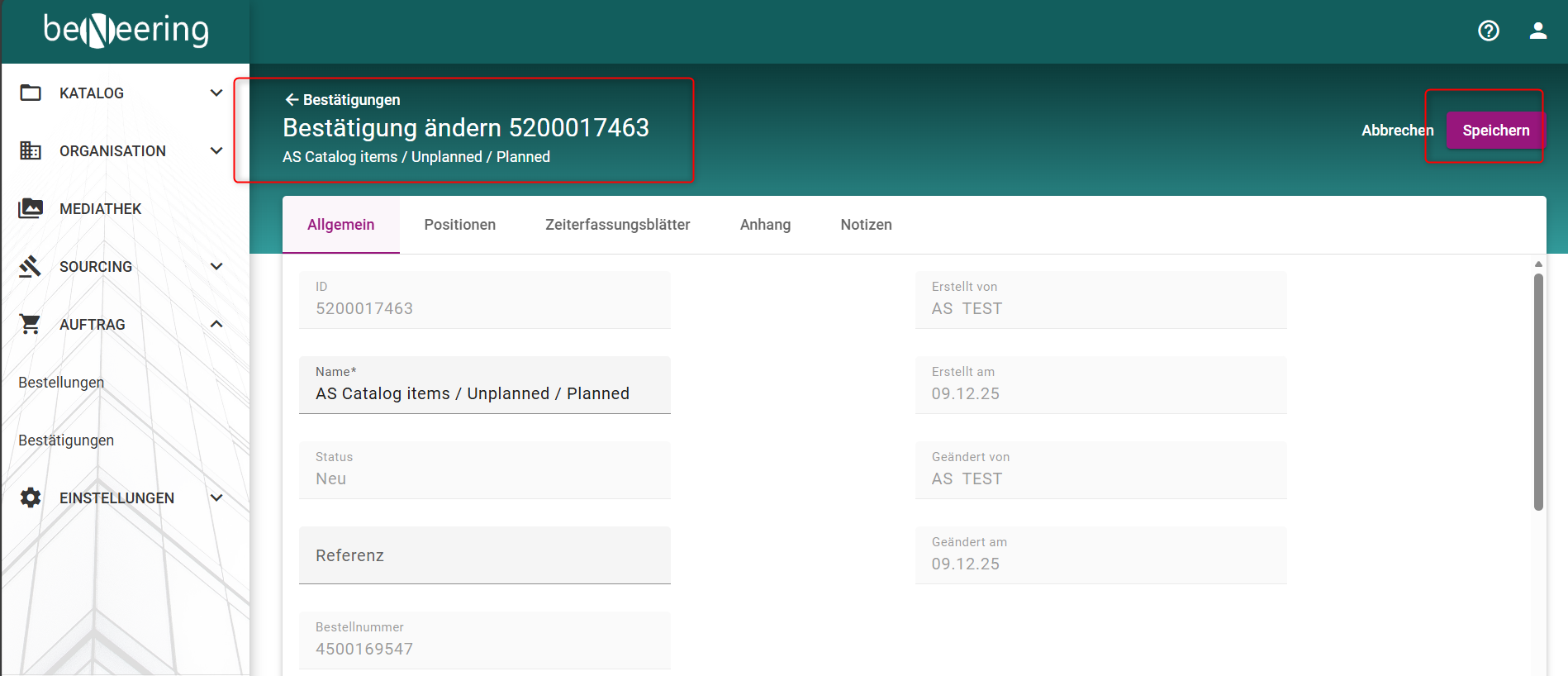The image size is (1568, 676).
Task: Click the Abbrechen button
Action: tap(1397, 131)
